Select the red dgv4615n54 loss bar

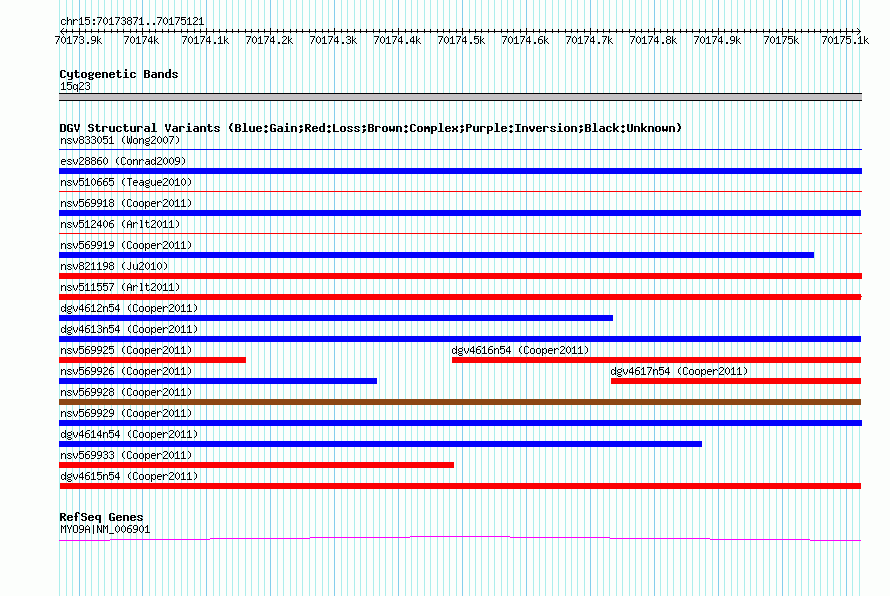coord(460,486)
